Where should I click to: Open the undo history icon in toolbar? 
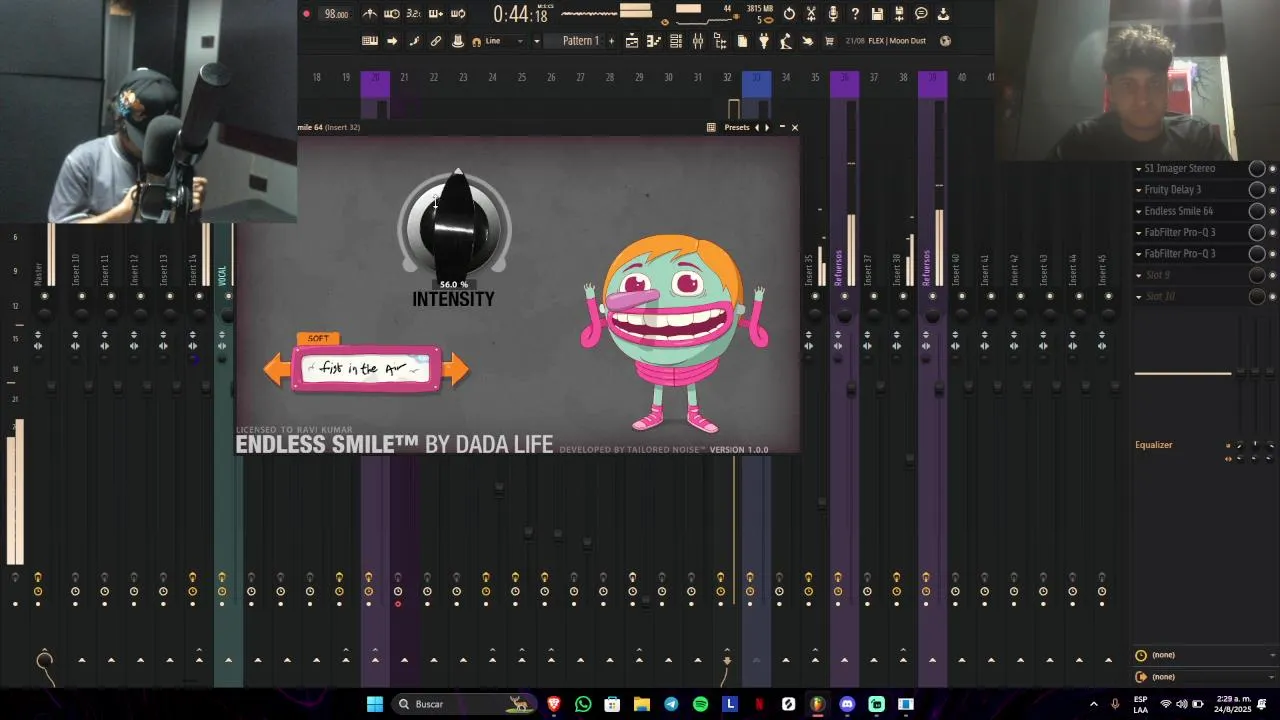[x=789, y=14]
